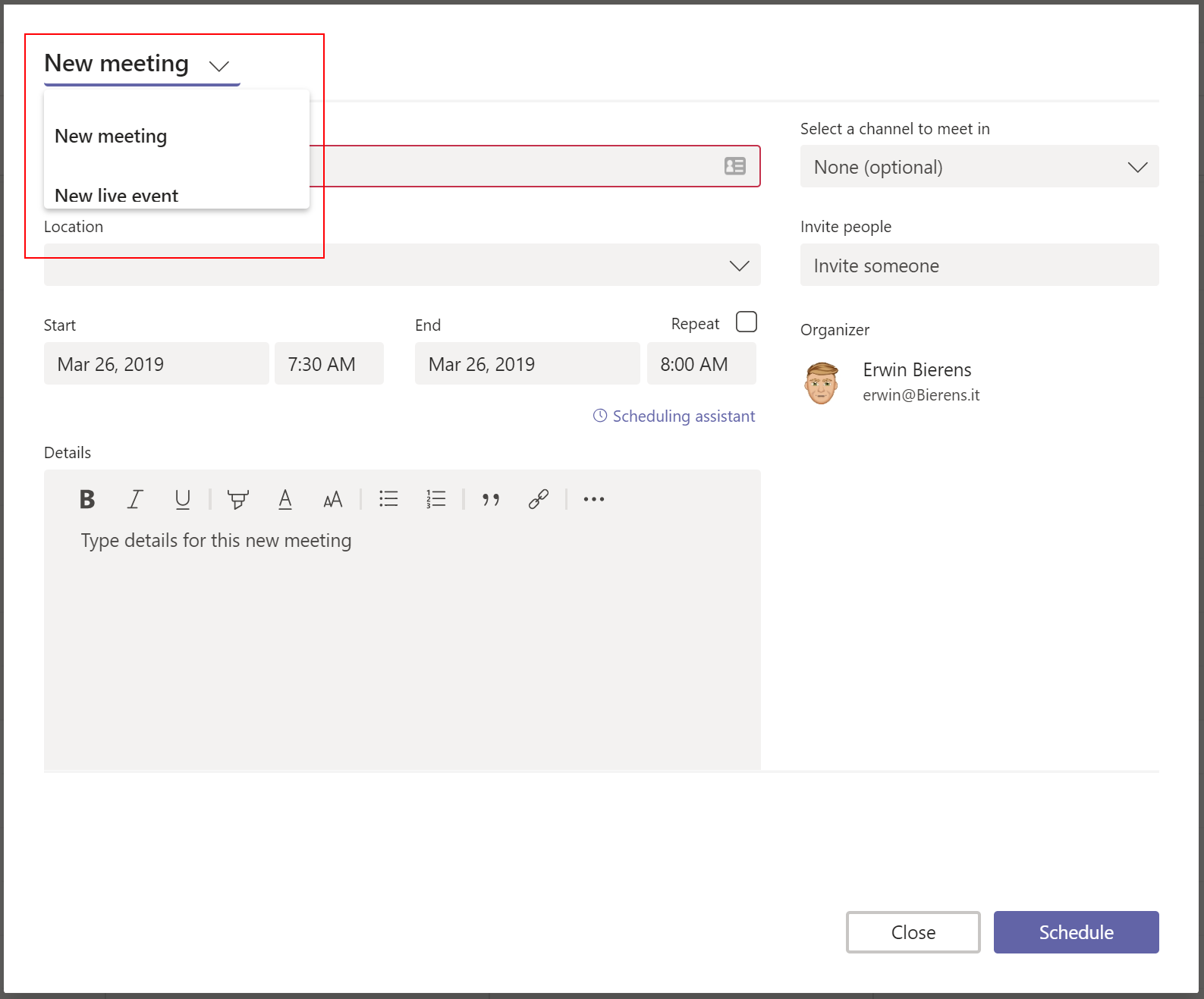The height and width of the screenshot is (999, 1204).
Task: Add a quote block
Action: (491, 499)
